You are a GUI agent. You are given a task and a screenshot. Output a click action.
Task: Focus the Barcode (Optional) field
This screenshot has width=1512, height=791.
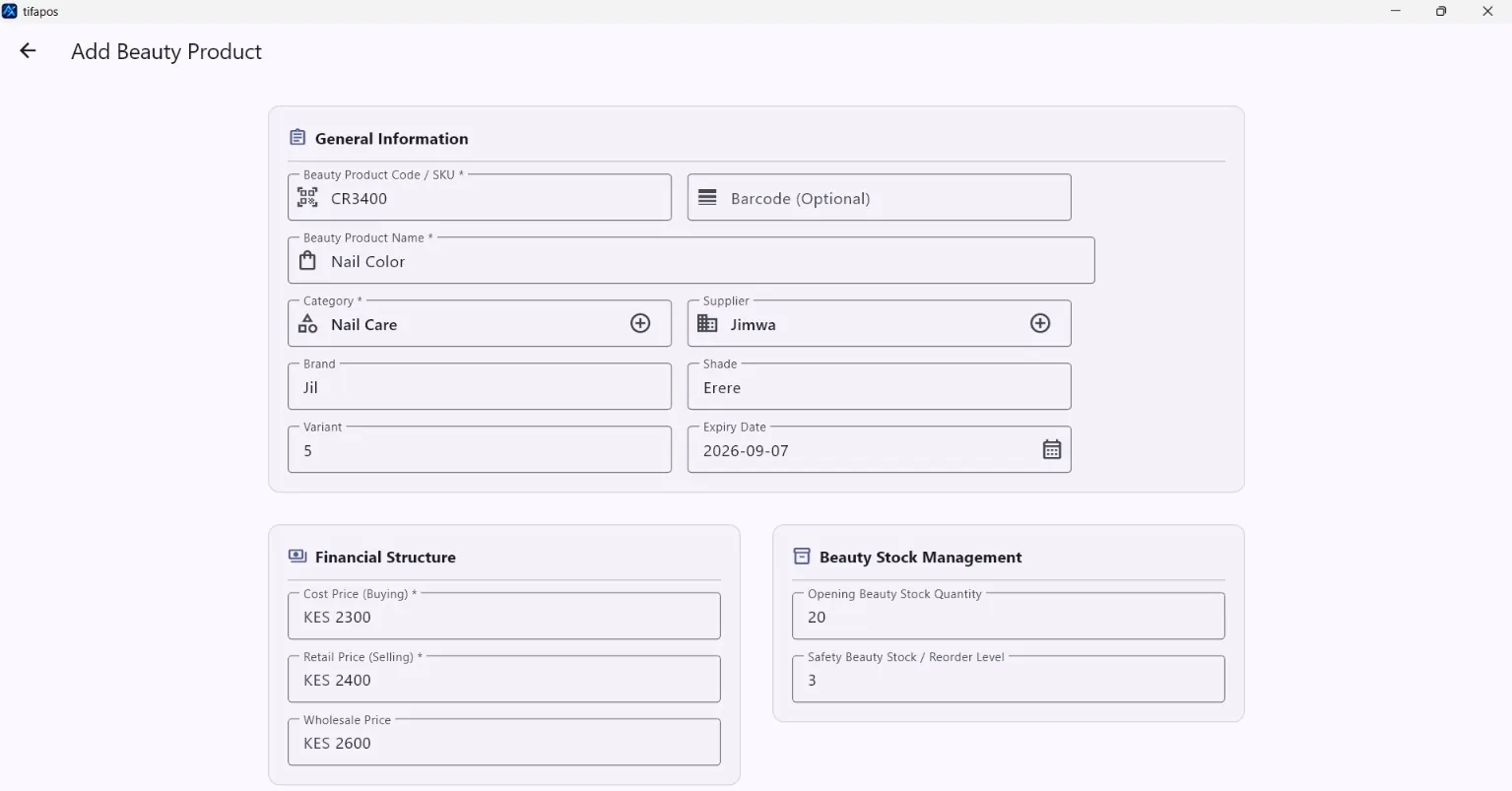click(879, 197)
